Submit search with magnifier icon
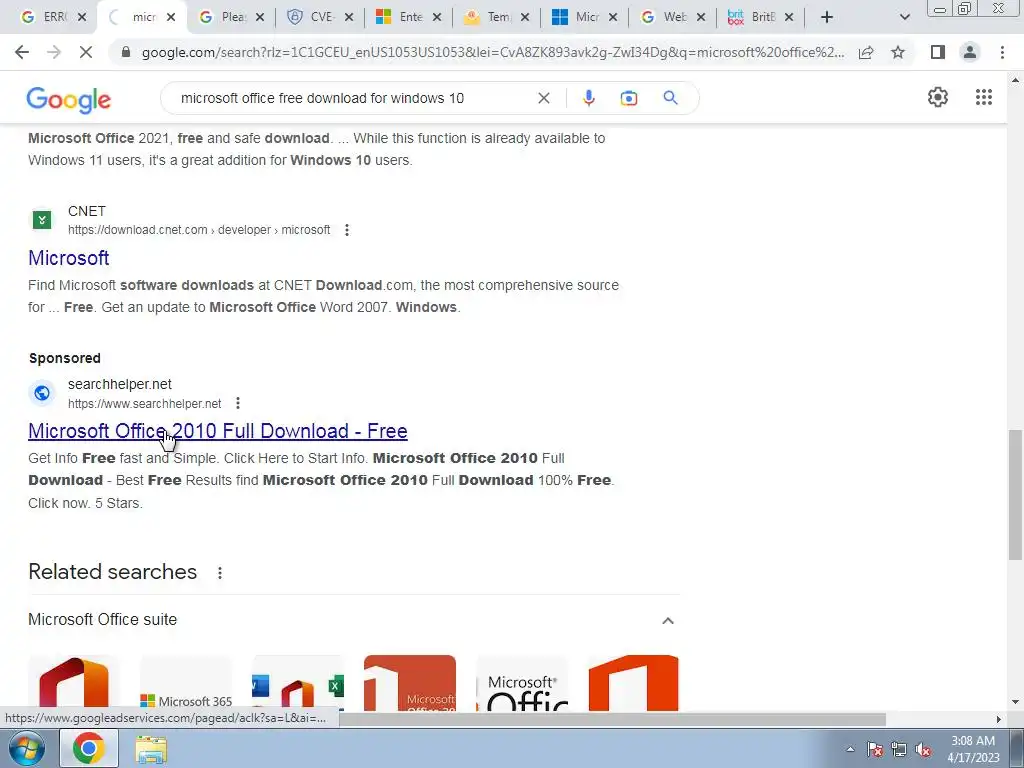This screenshot has width=1024, height=768. [670, 98]
